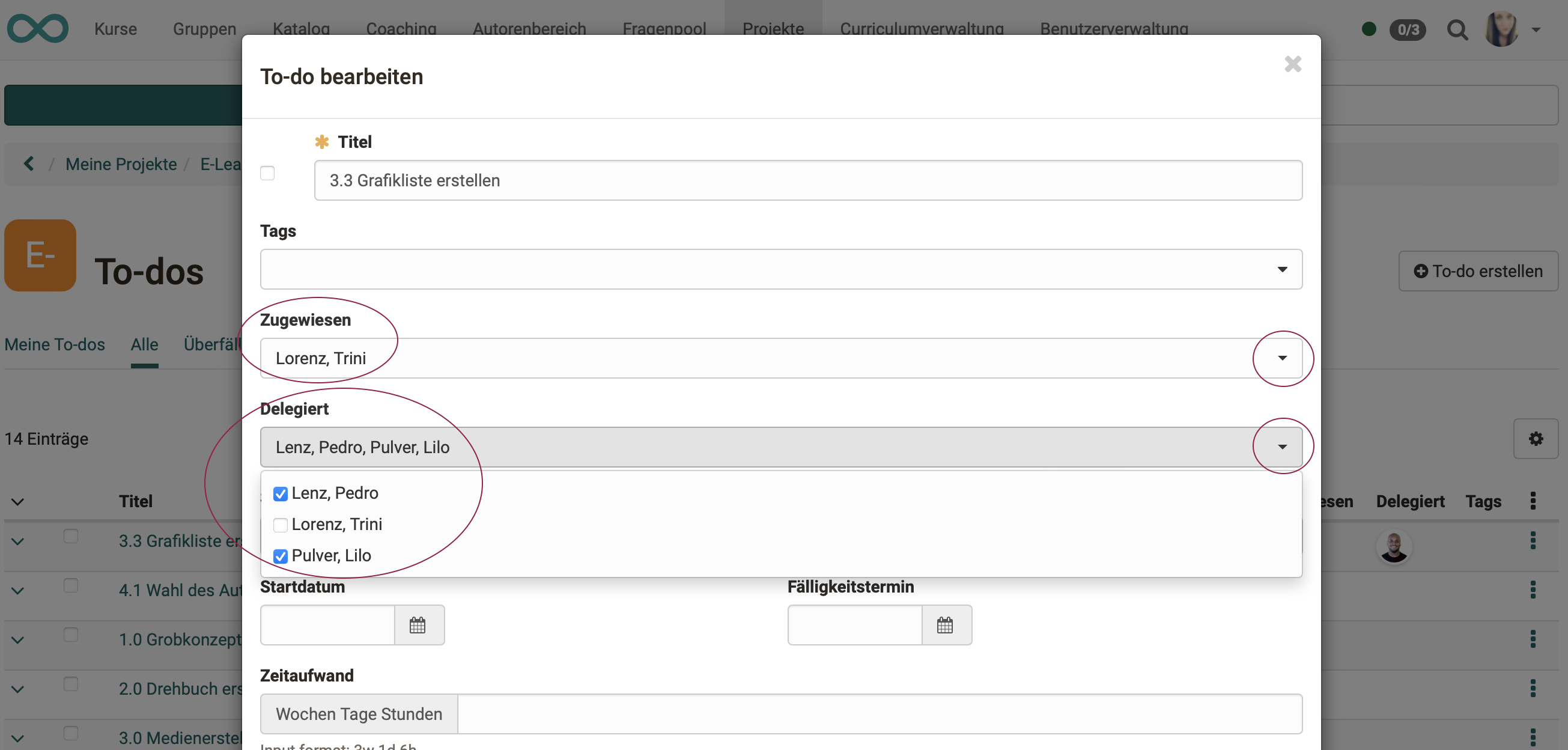Open the three-dot menu for Grafikliste row
Image resolution: width=1568 pixels, height=750 pixels.
click(x=1532, y=541)
